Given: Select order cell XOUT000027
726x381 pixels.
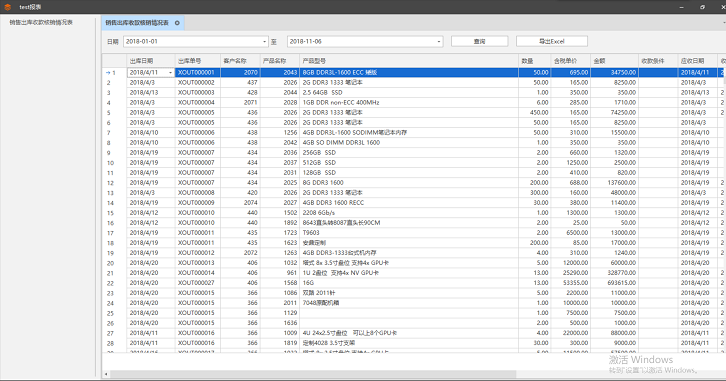Looking at the screenshot, I should (x=198, y=283).
